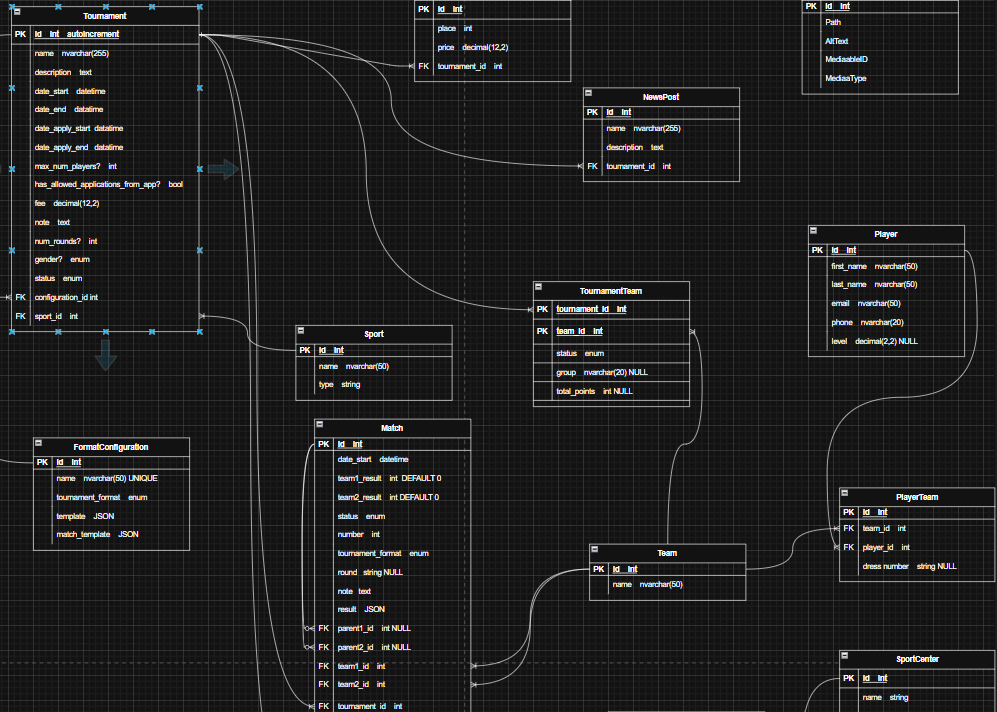Click the right-pointing connect arrow beside Tournament

[x=224, y=169]
